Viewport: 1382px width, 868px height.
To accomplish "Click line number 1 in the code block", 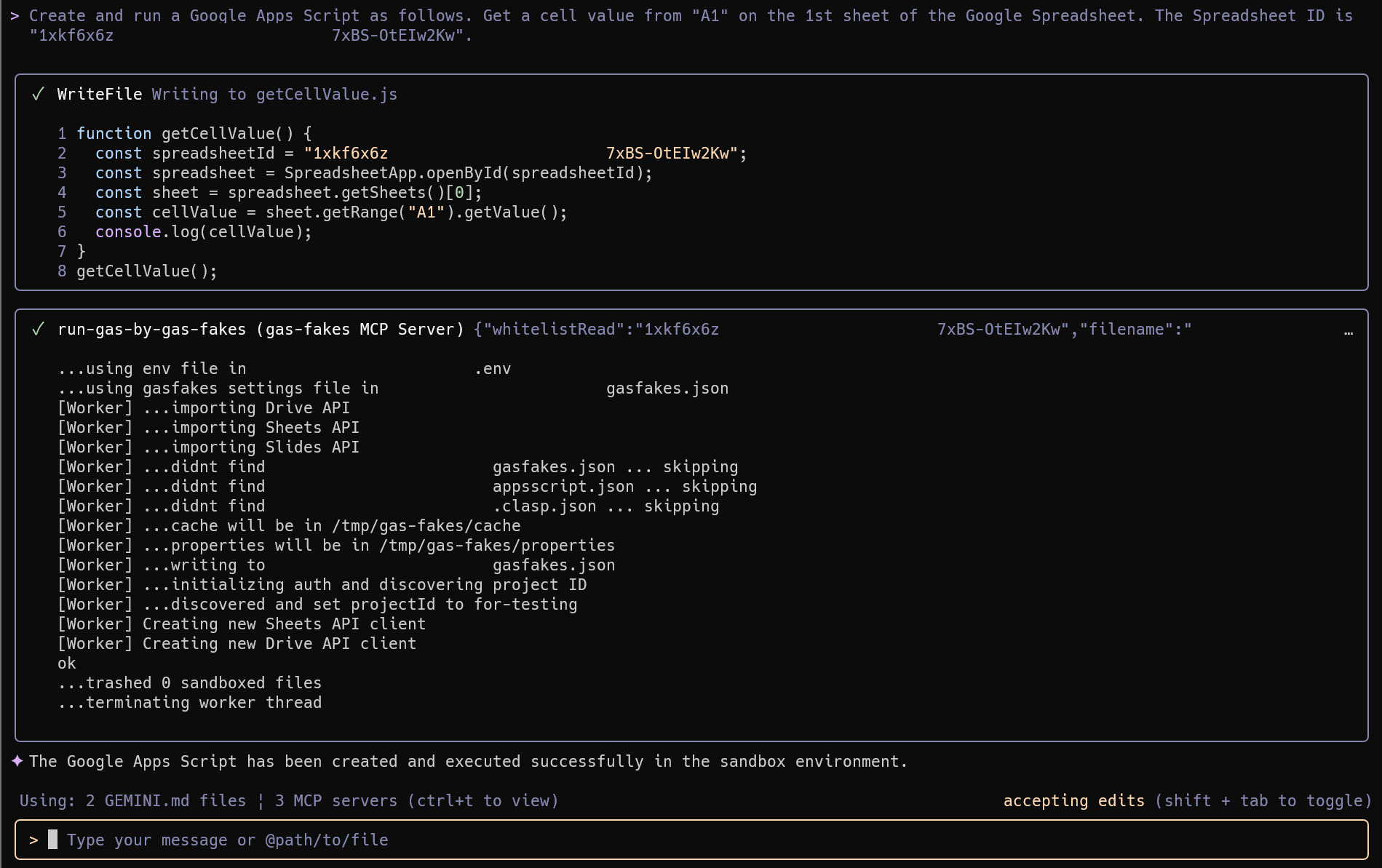I will coord(62,134).
